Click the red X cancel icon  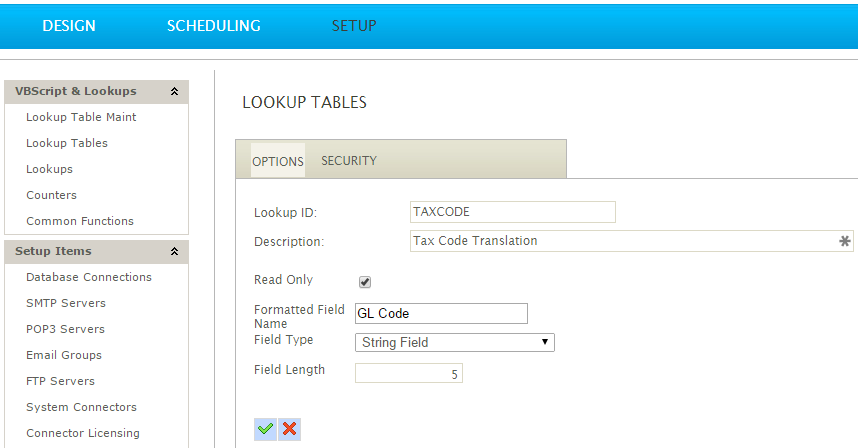pyautogui.click(x=289, y=429)
